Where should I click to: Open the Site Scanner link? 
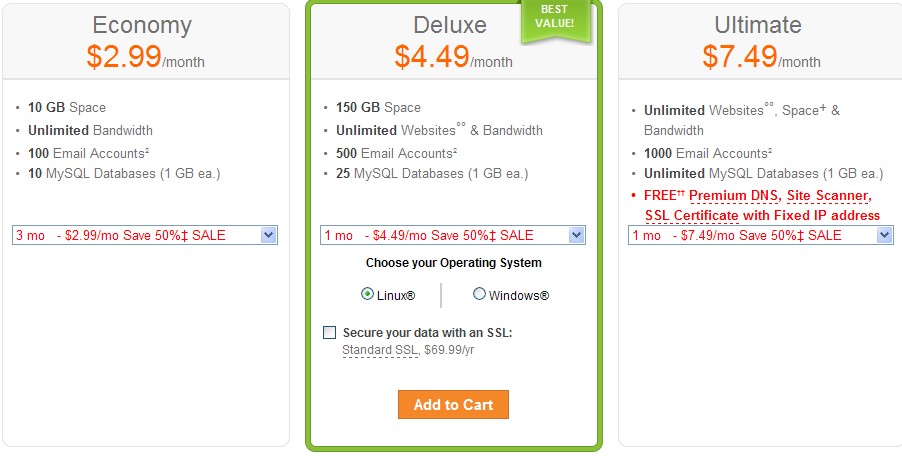tap(830, 194)
